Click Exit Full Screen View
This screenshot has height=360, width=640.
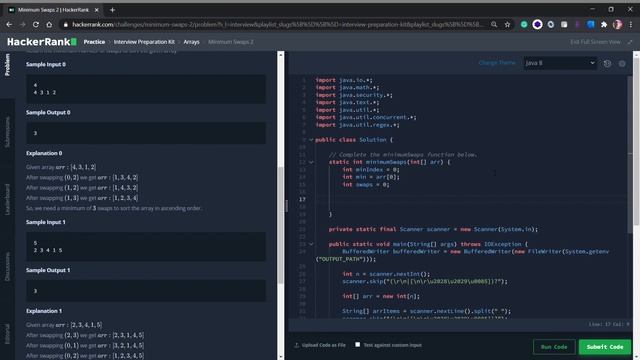595,42
